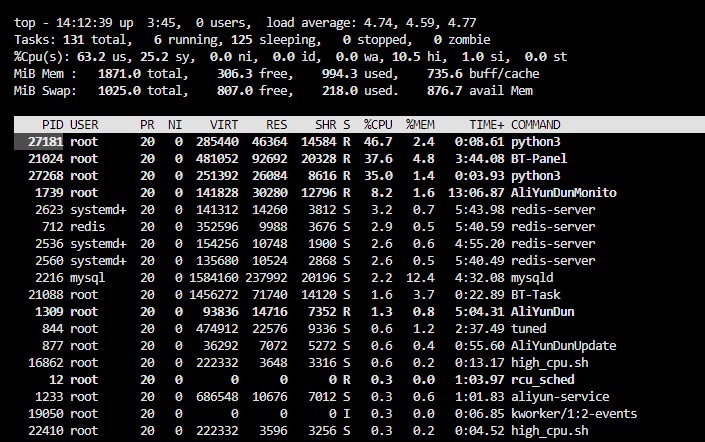Viewport: 705px width, 442px height.
Task: Click the RES column header
Action: [277, 125]
